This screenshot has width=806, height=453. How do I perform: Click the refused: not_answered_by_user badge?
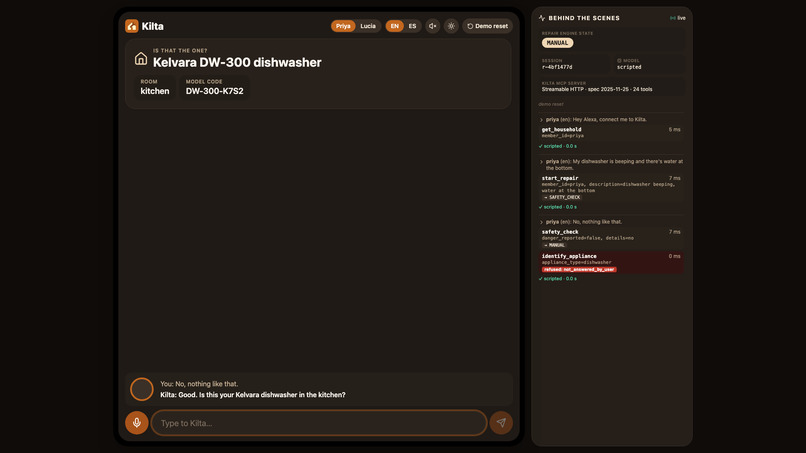point(579,269)
